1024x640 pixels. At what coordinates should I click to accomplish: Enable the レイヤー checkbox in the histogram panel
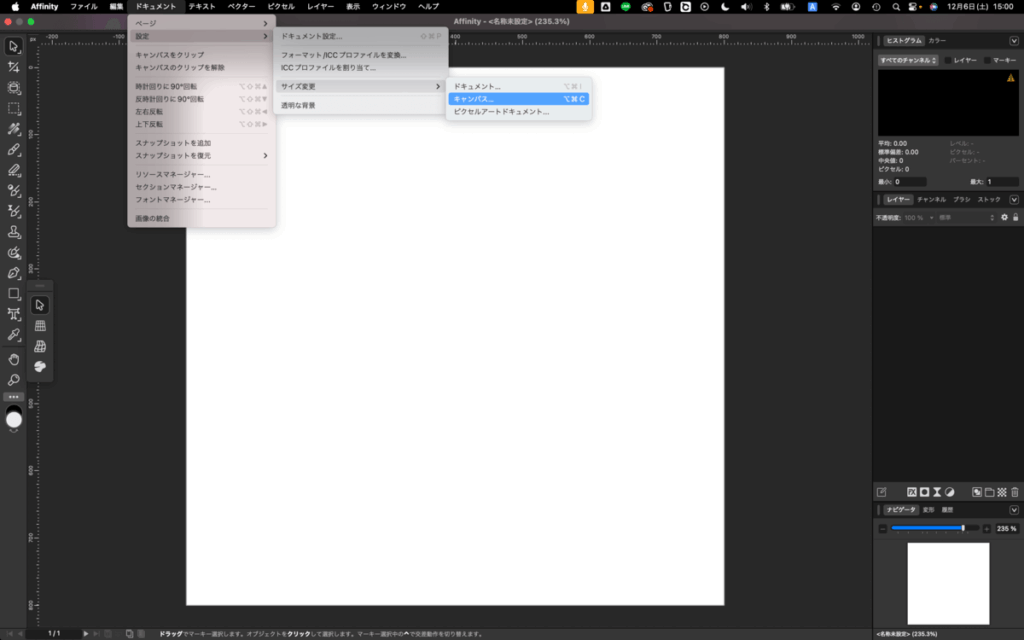949,61
